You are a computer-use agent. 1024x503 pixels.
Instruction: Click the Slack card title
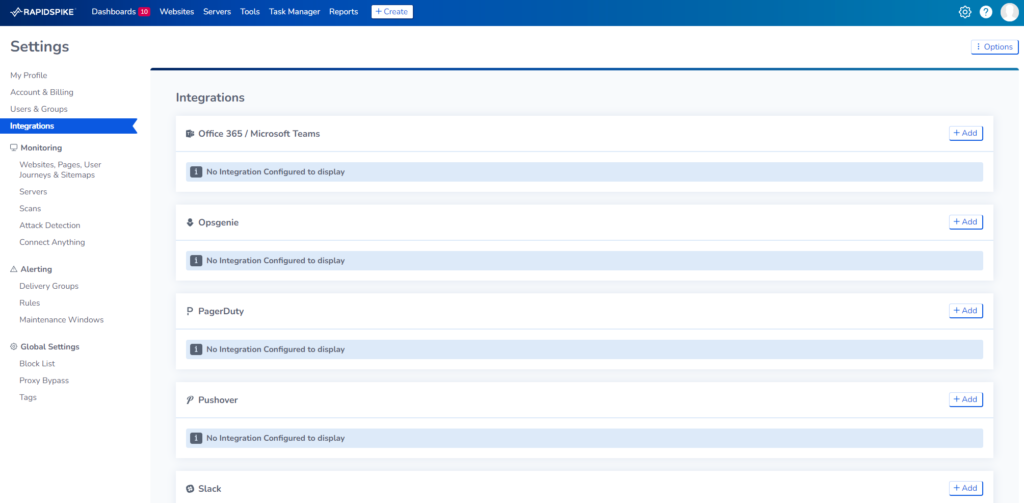click(210, 489)
